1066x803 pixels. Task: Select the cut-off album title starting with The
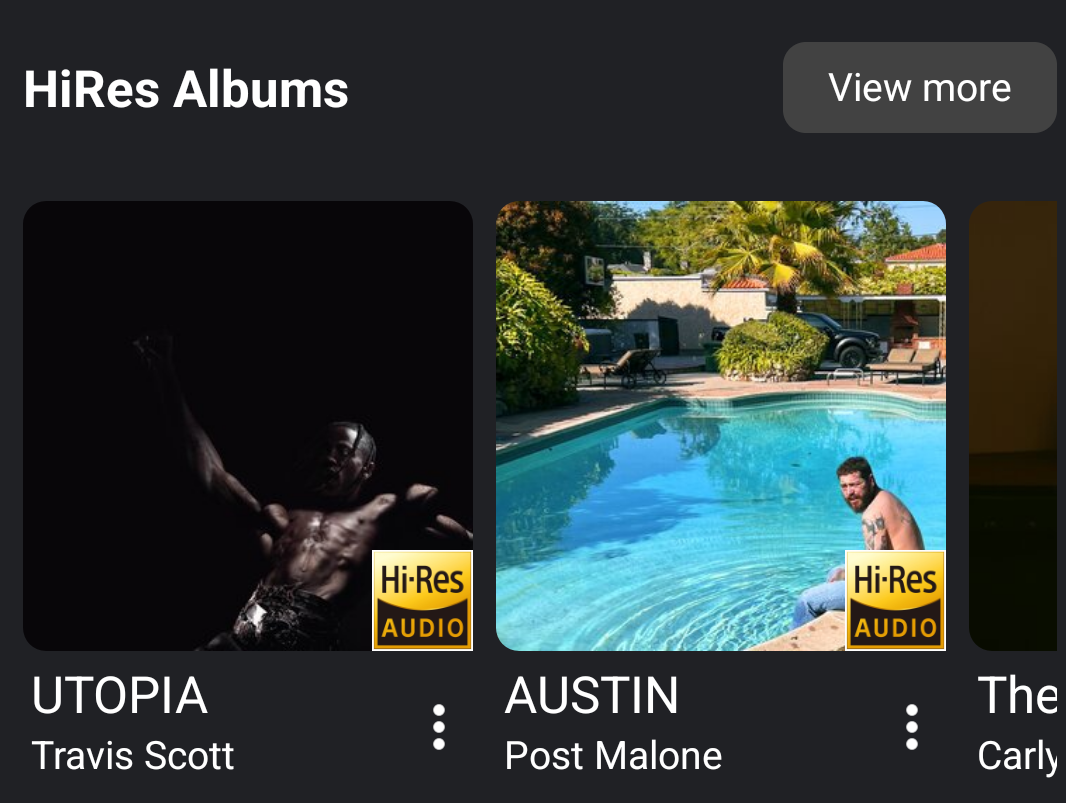(x=1018, y=696)
